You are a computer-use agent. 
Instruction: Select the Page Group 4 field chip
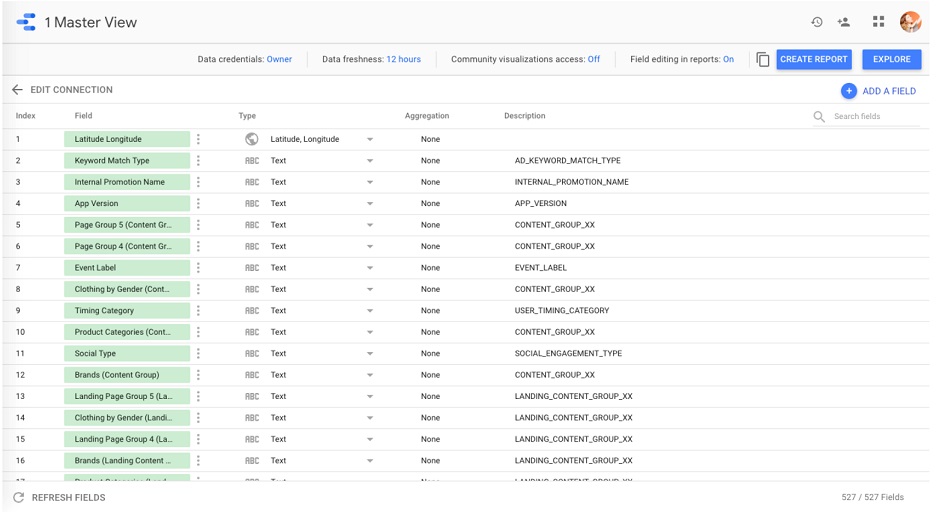pyautogui.click(x=127, y=246)
